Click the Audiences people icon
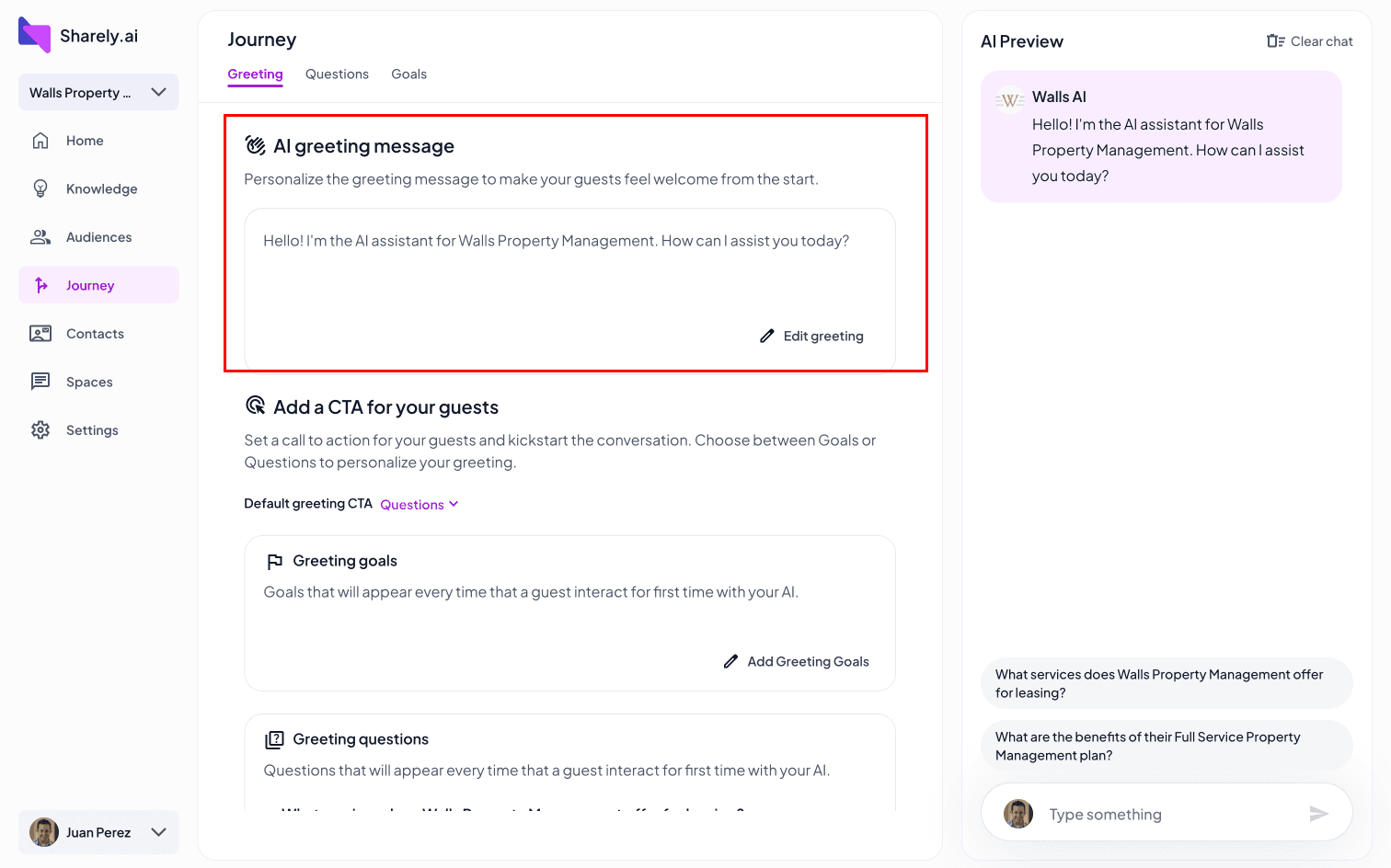The height and width of the screenshot is (868, 1391). [x=40, y=237]
